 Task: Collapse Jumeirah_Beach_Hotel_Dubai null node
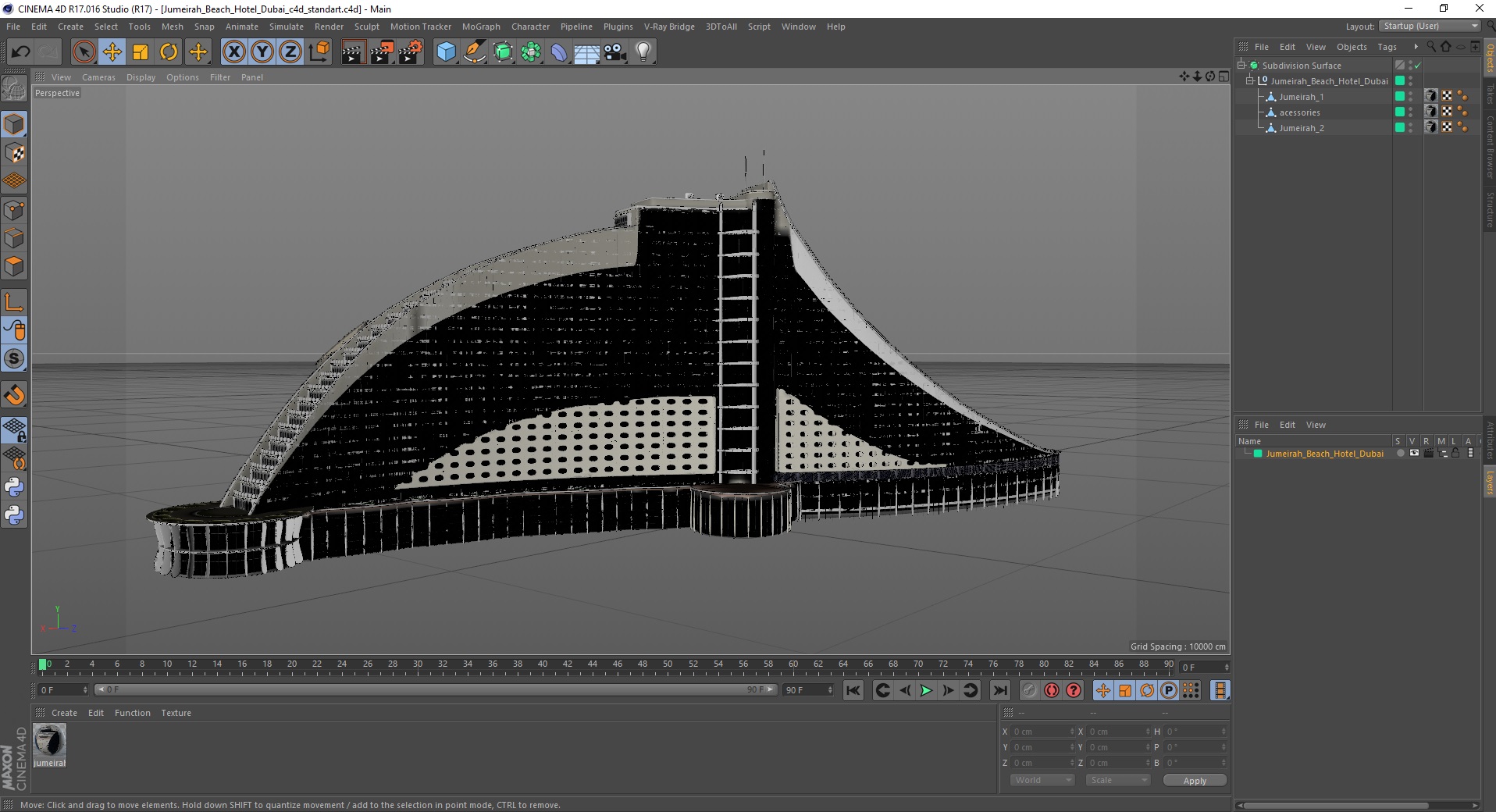[x=1250, y=81]
